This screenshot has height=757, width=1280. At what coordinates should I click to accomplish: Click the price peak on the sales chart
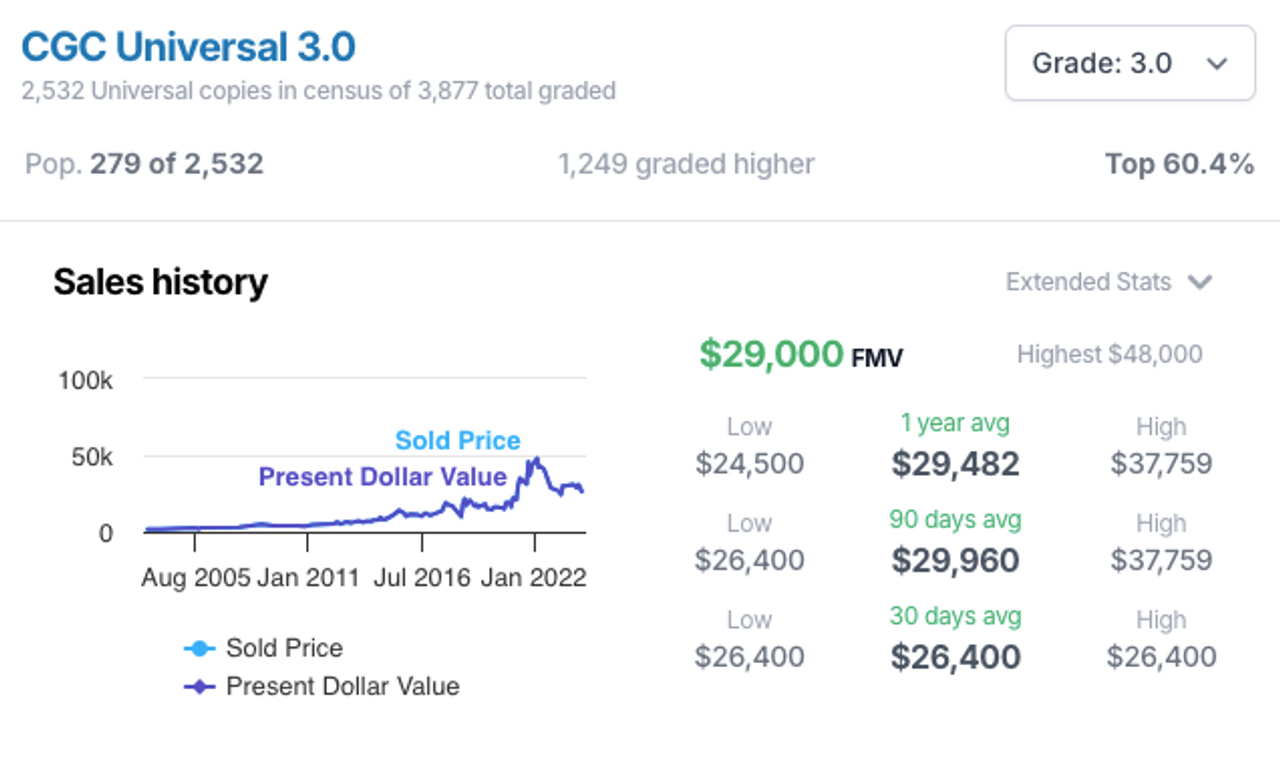point(536,459)
